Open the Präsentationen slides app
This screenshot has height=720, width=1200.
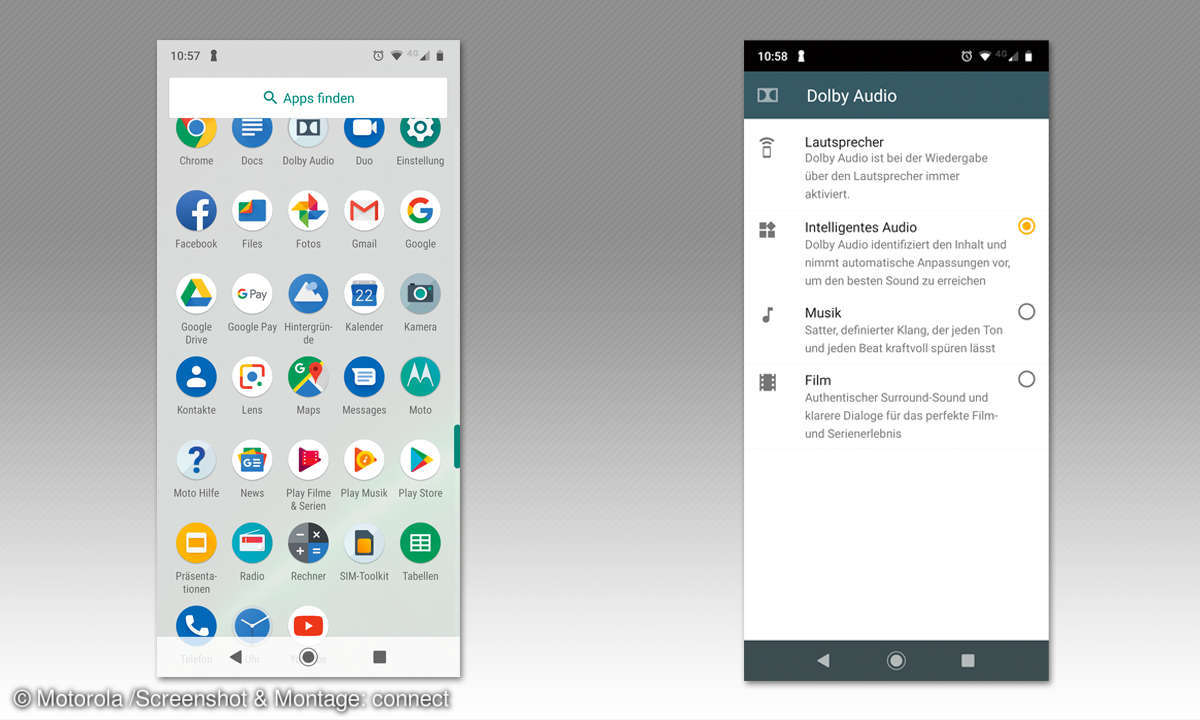pos(196,543)
